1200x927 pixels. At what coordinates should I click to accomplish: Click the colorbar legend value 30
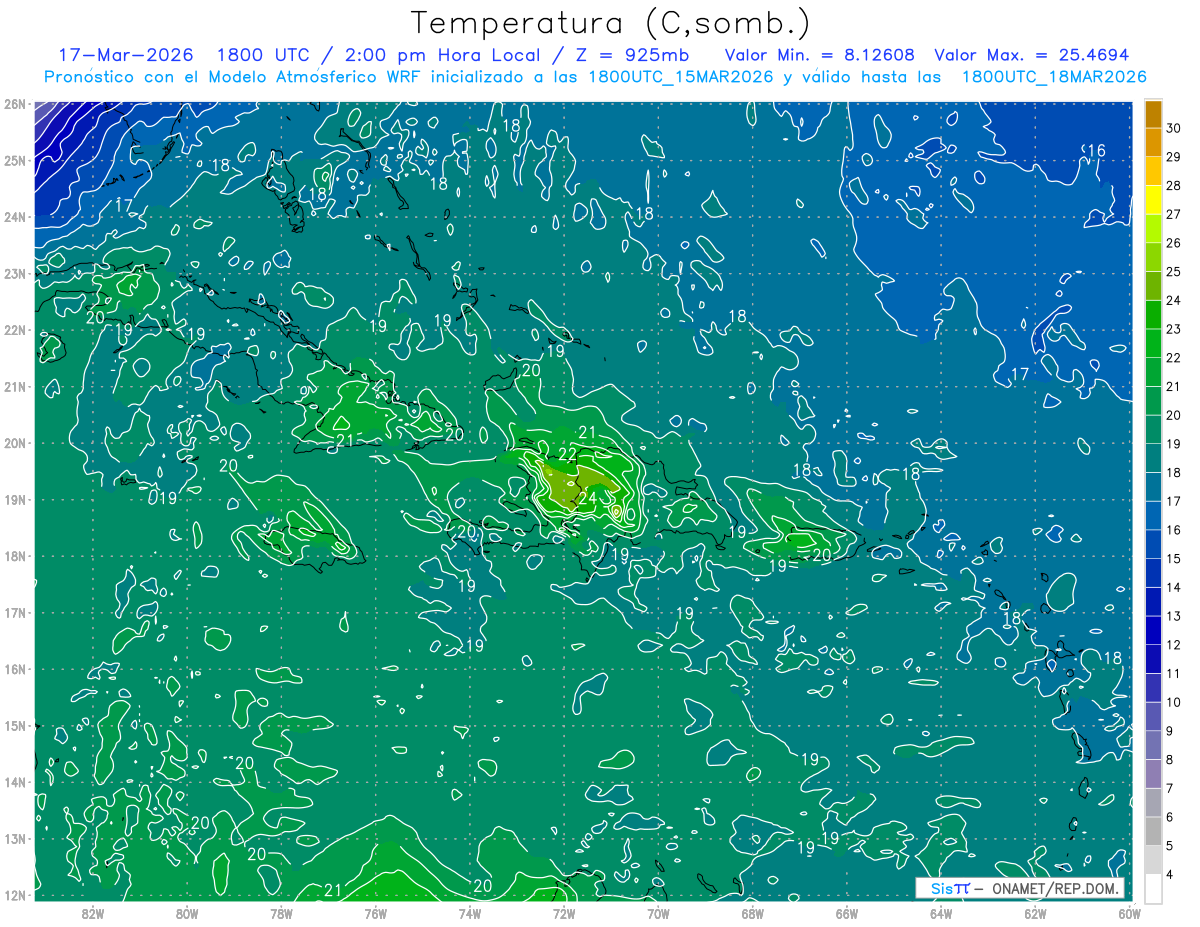pyautogui.click(x=1174, y=128)
